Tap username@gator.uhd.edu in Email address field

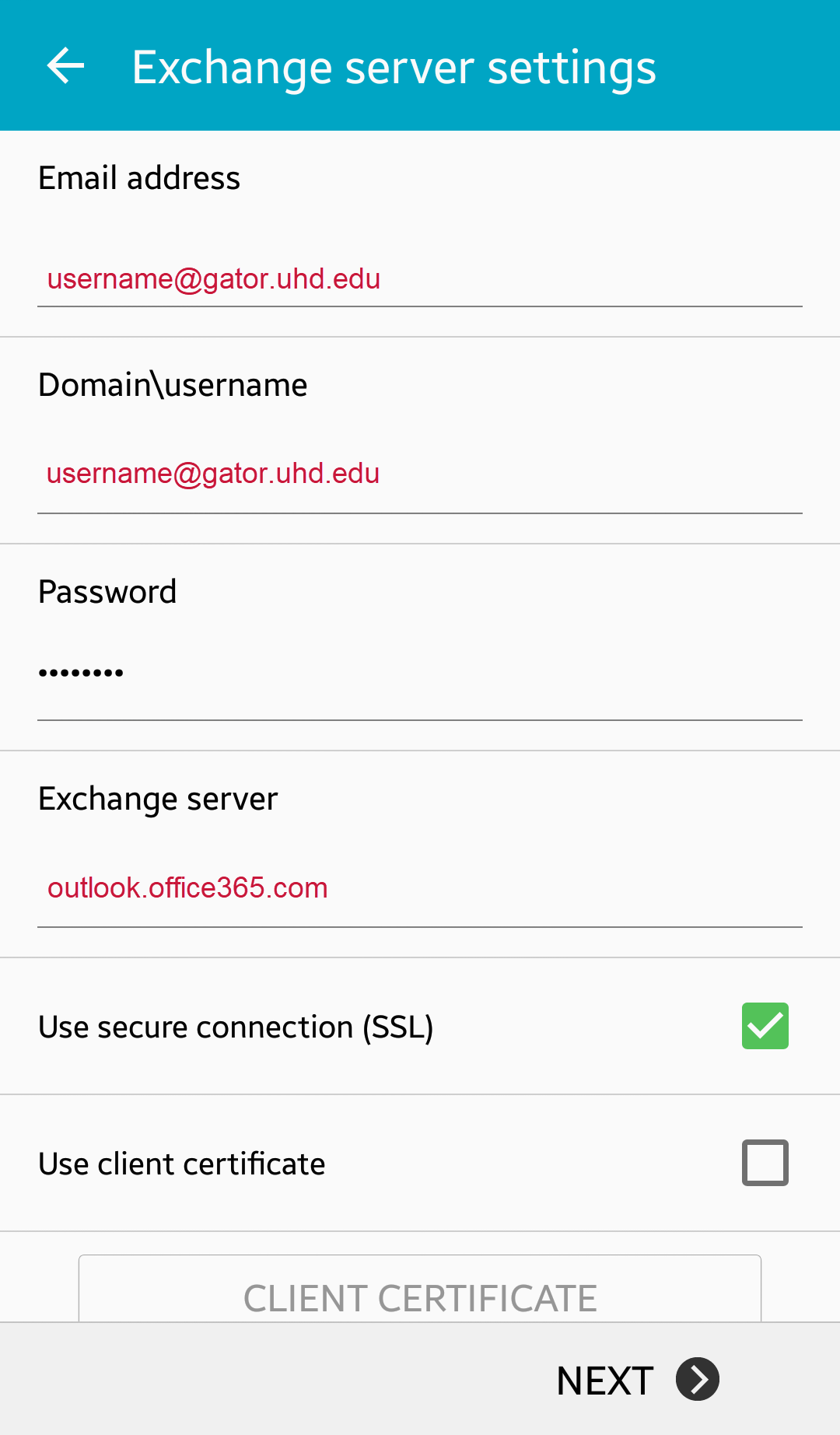click(214, 278)
